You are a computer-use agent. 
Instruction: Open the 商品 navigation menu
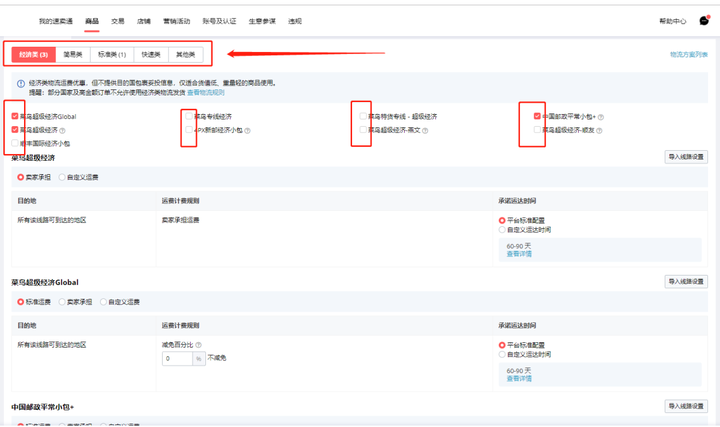(x=92, y=21)
